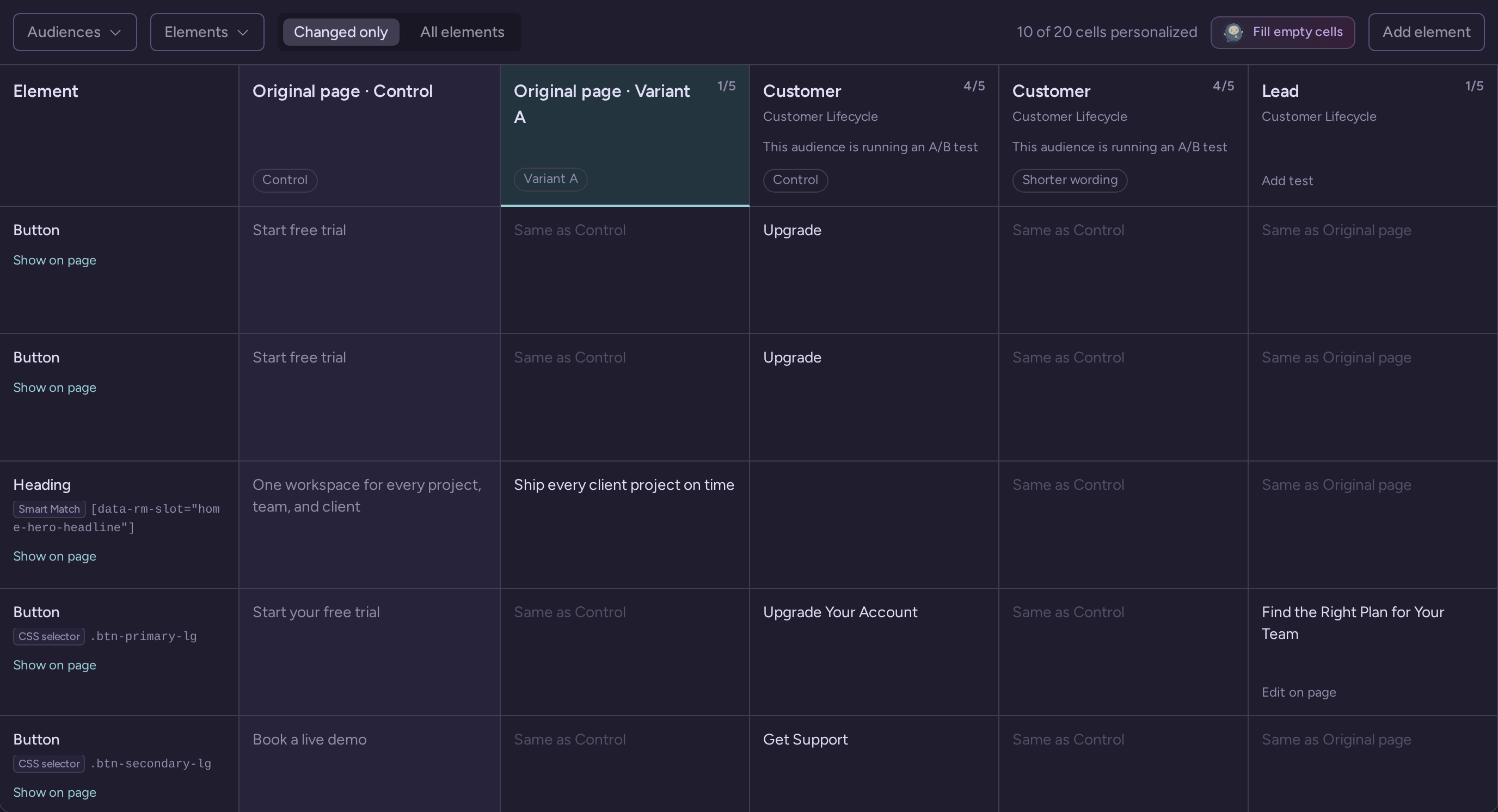Select 'Find the Right Plan for Your Team' cell
Image resolution: width=1498 pixels, height=812 pixels.
[x=1372, y=651]
